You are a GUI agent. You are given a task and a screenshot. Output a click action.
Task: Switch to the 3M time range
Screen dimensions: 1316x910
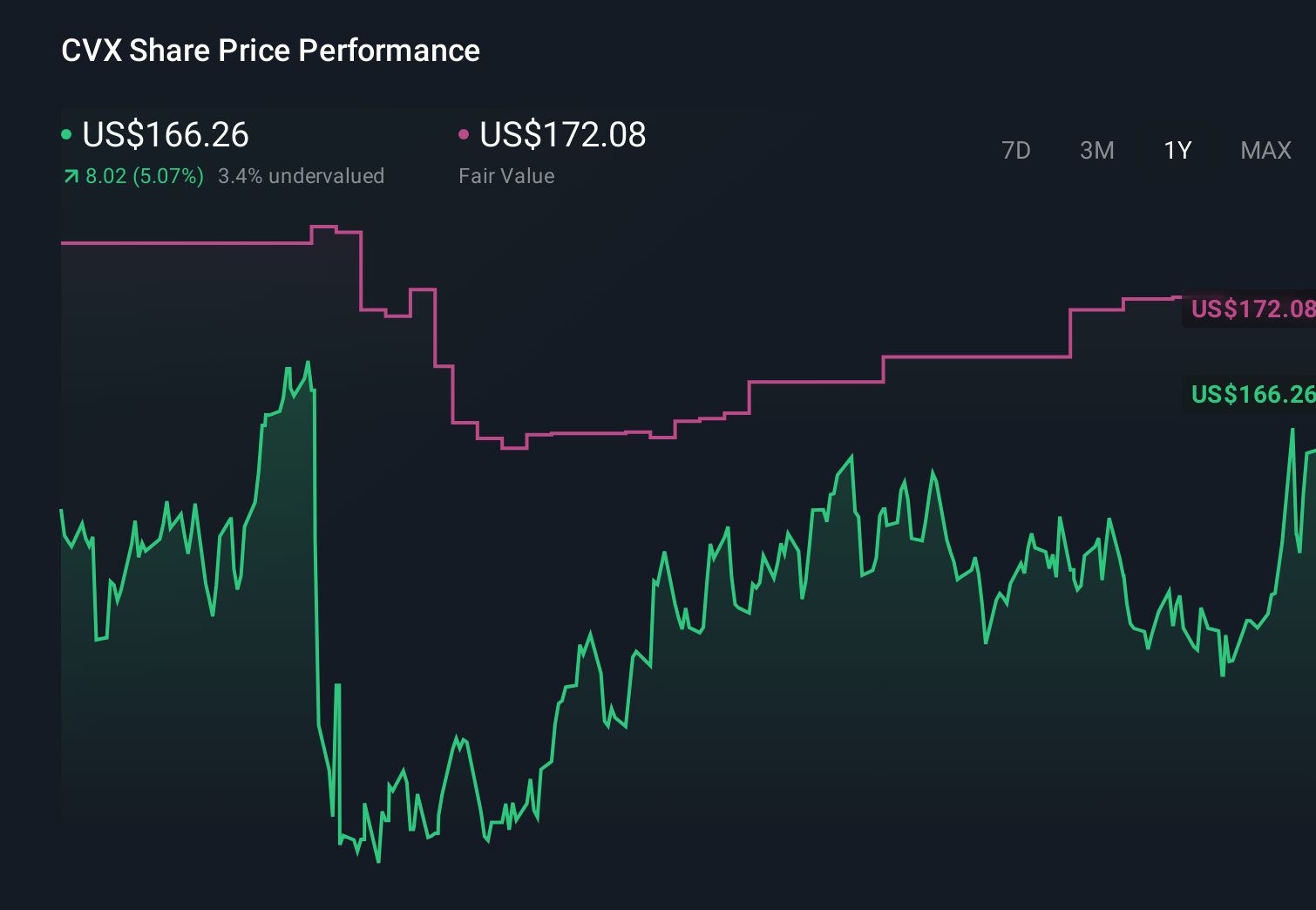(x=1096, y=150)
